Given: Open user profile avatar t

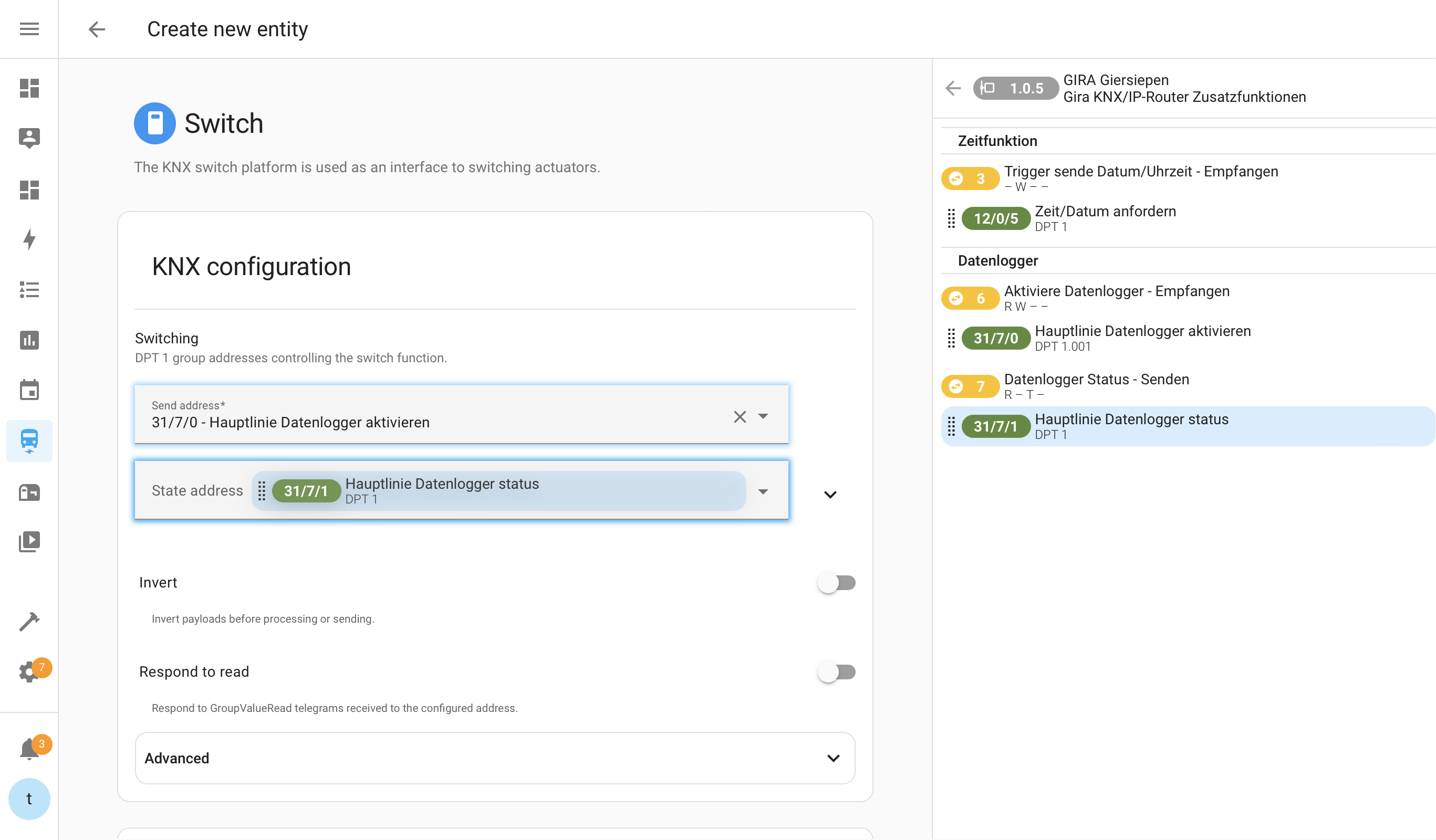Looking at the screenshot, I should coord(29,799).
